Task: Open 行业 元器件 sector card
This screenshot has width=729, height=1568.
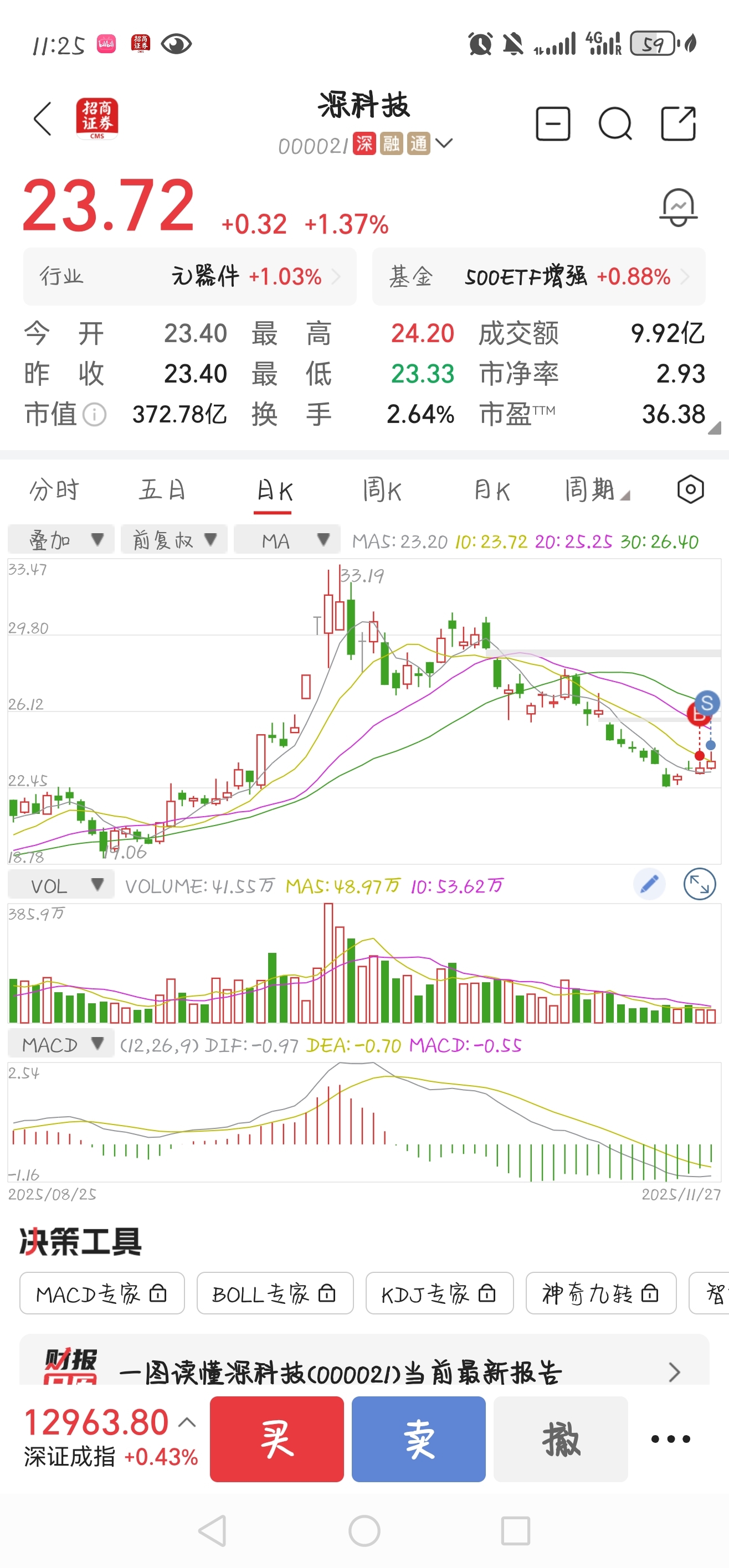Action: point(190,276)
